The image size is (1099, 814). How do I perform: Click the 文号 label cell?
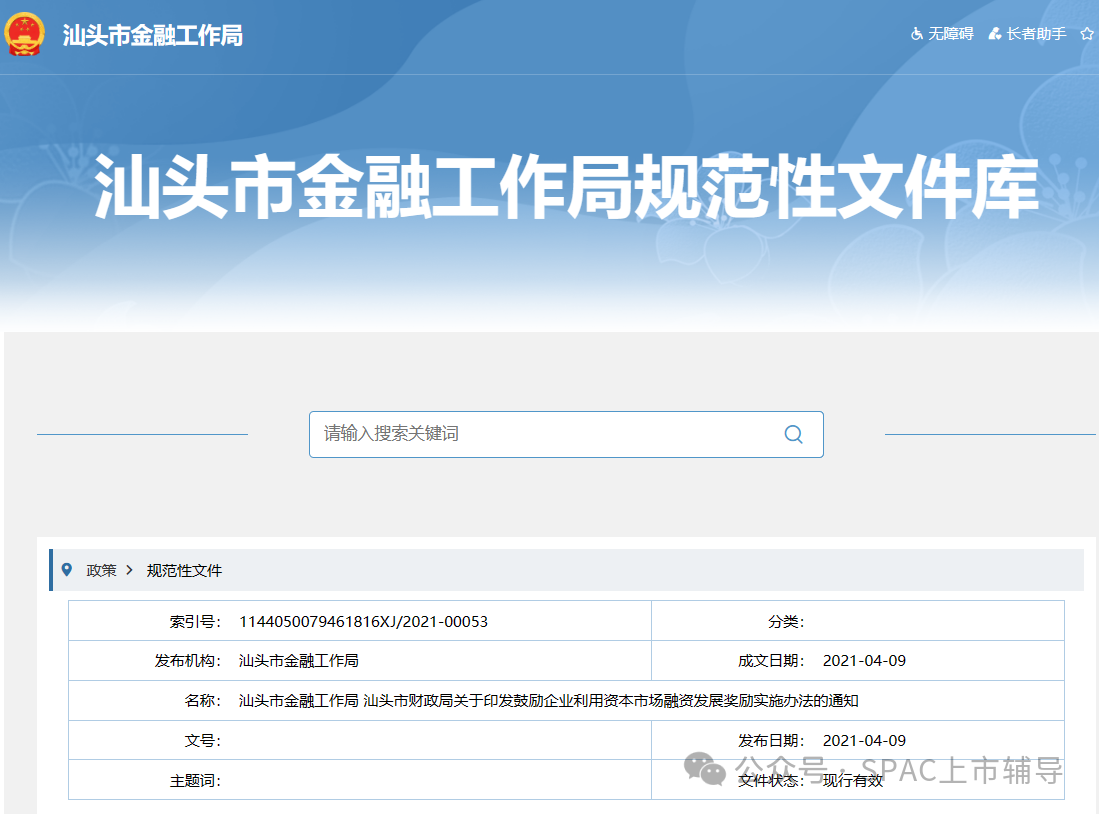(x=203, y=740)
